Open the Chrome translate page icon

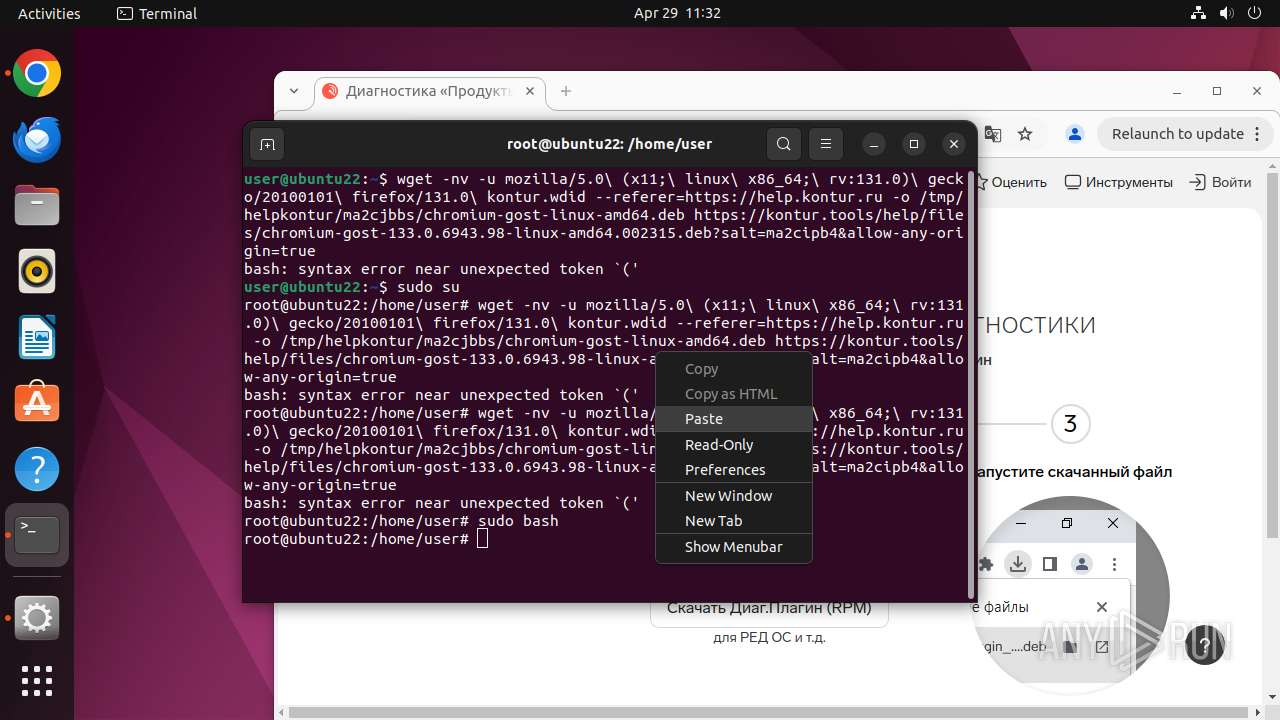[993, 134]
